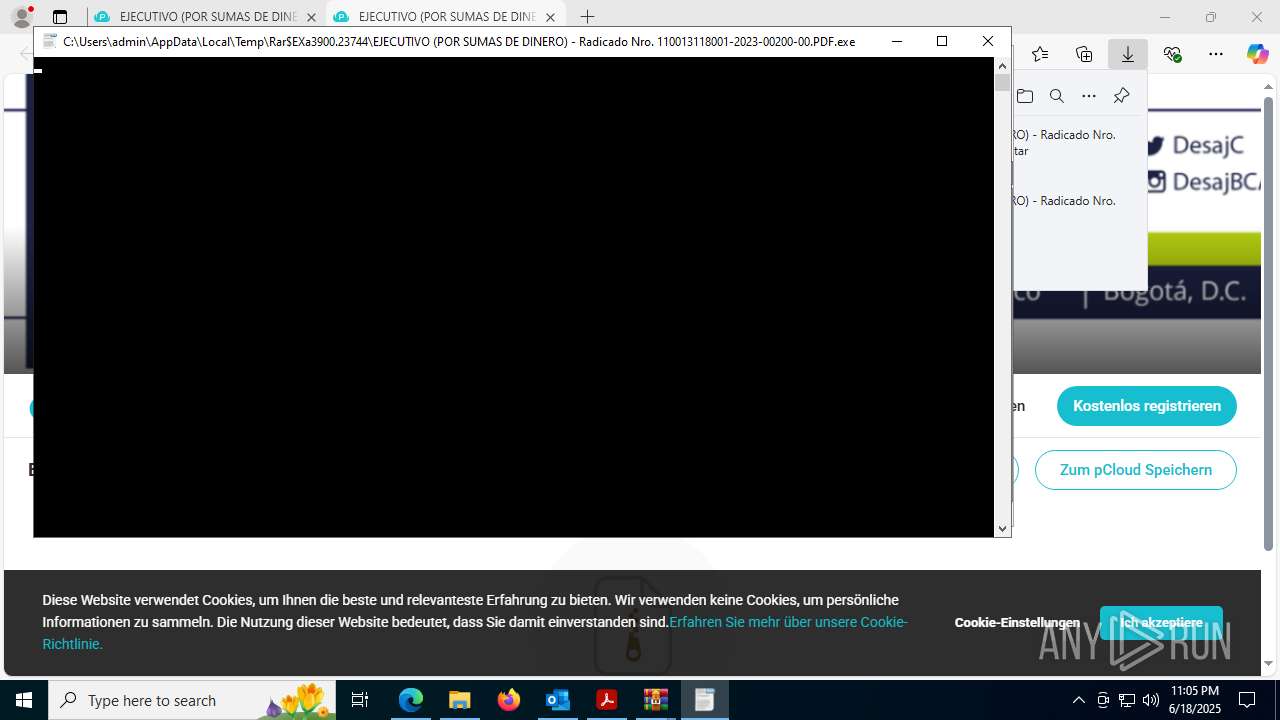Open File Explorer from taskbar
This screenshot has height=720, width=1280.
[459, 700]
